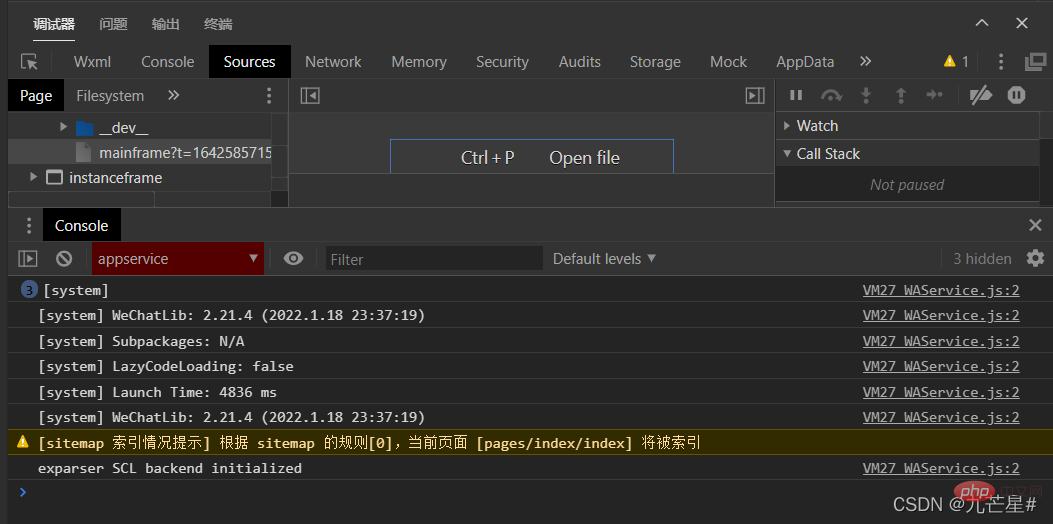The height and width of the screenshot is (524, 1053).
Task: Open the DevTools three-dot customize menu
Action: pyautogui.click(x=1001, y=62)
